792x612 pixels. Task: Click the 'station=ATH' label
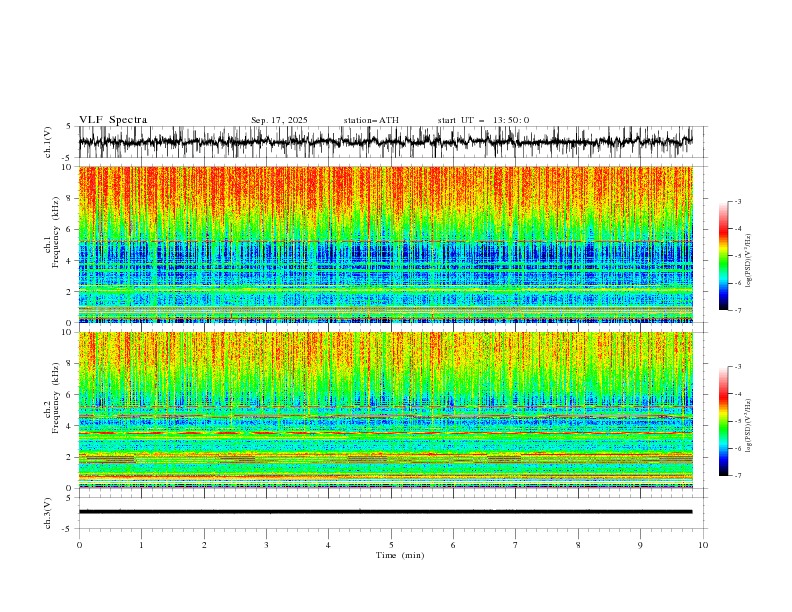pyautogui.click(x=371, y=120)
